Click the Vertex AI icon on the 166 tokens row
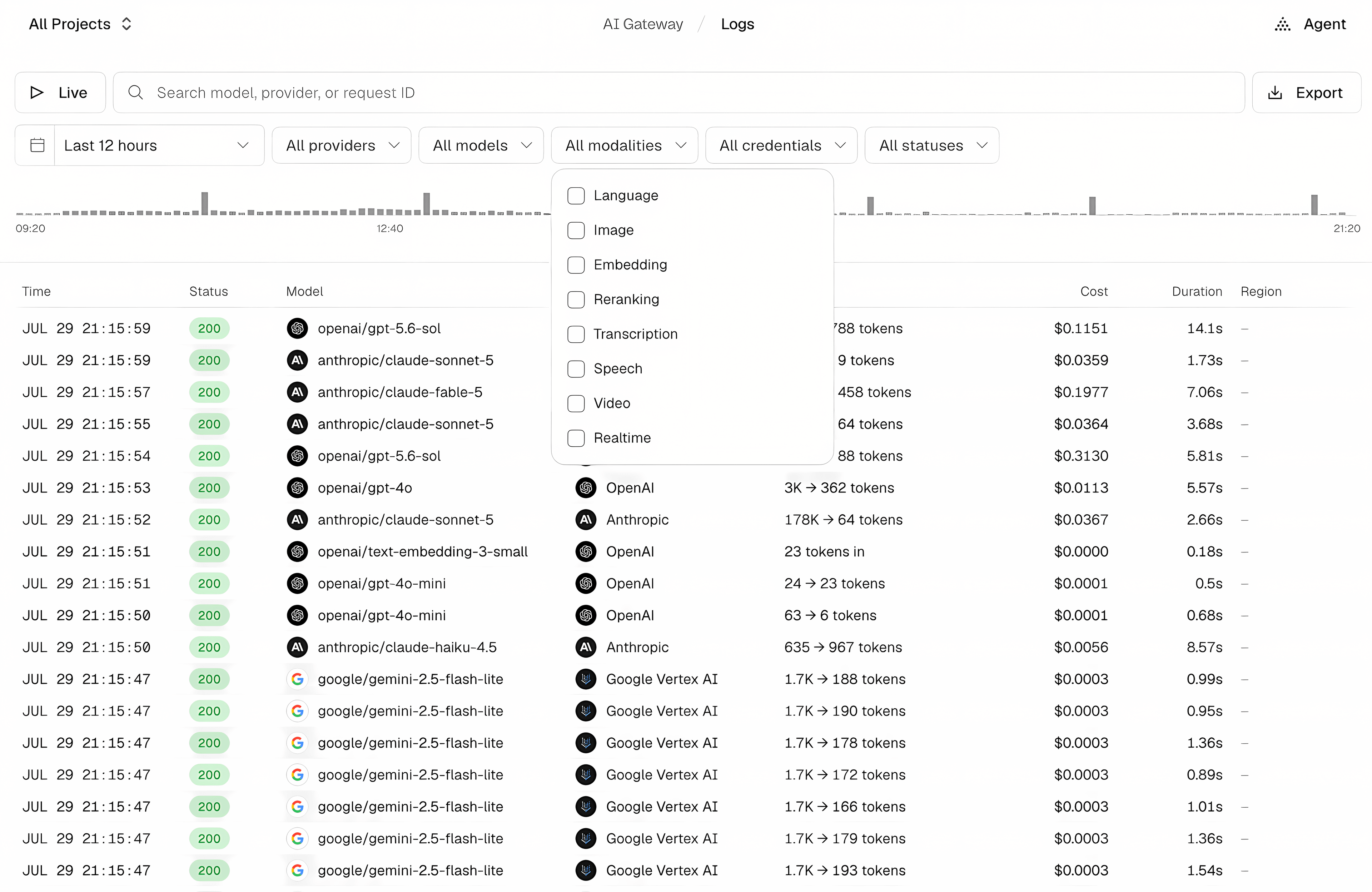This screenshot has width=1372, height=892. point(586,807)
